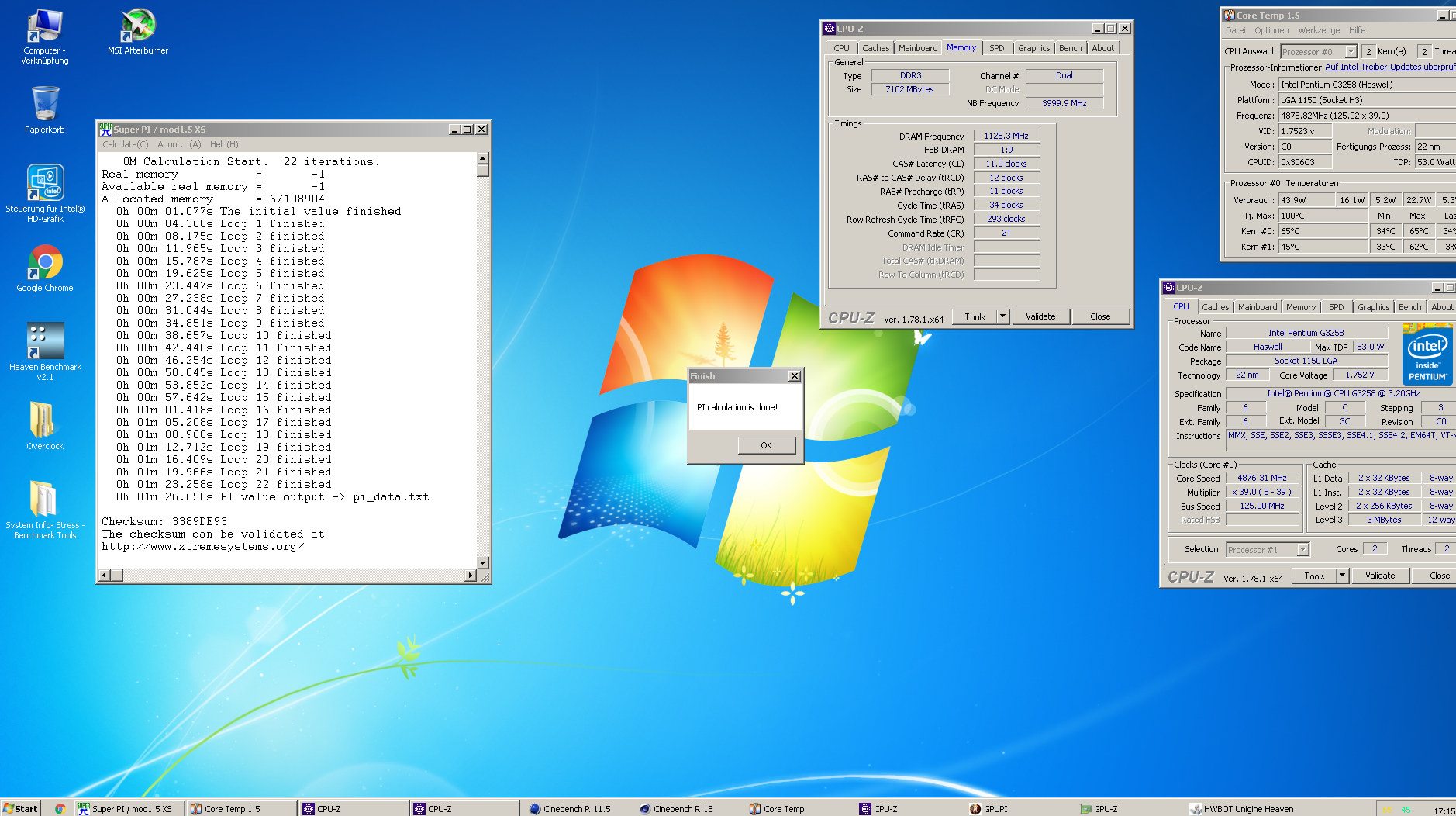The height and width of the screenshot is (816, 1456).
Task: Open Help(H) menu in Super PI
Action: point(224,144)
